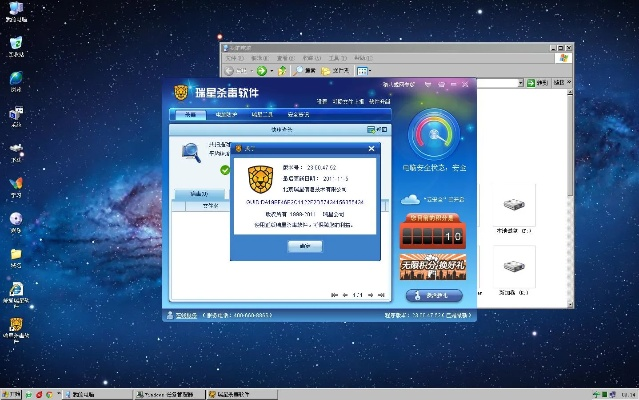Screen dimensions: 639x400
Task: Go to next page in Rising list pager
Action: [370, 295]
